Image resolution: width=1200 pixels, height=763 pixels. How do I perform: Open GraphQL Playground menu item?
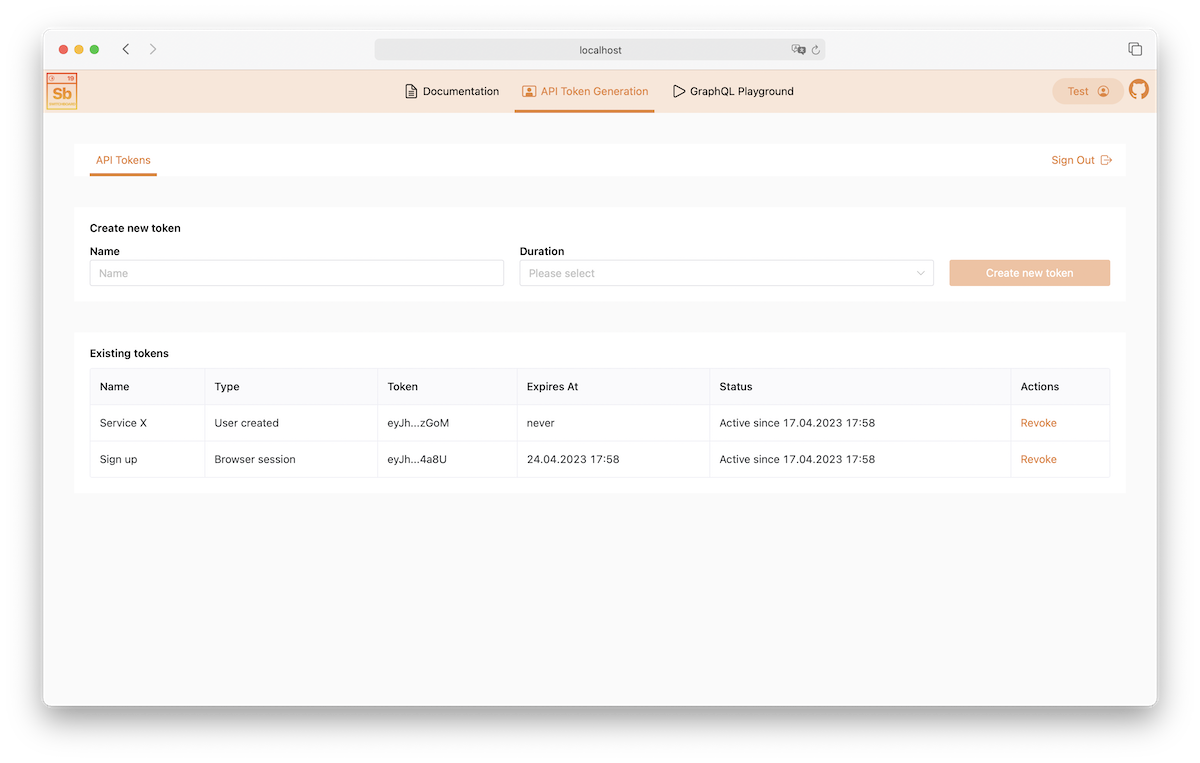pyautogui.click(x=733, y=91)
